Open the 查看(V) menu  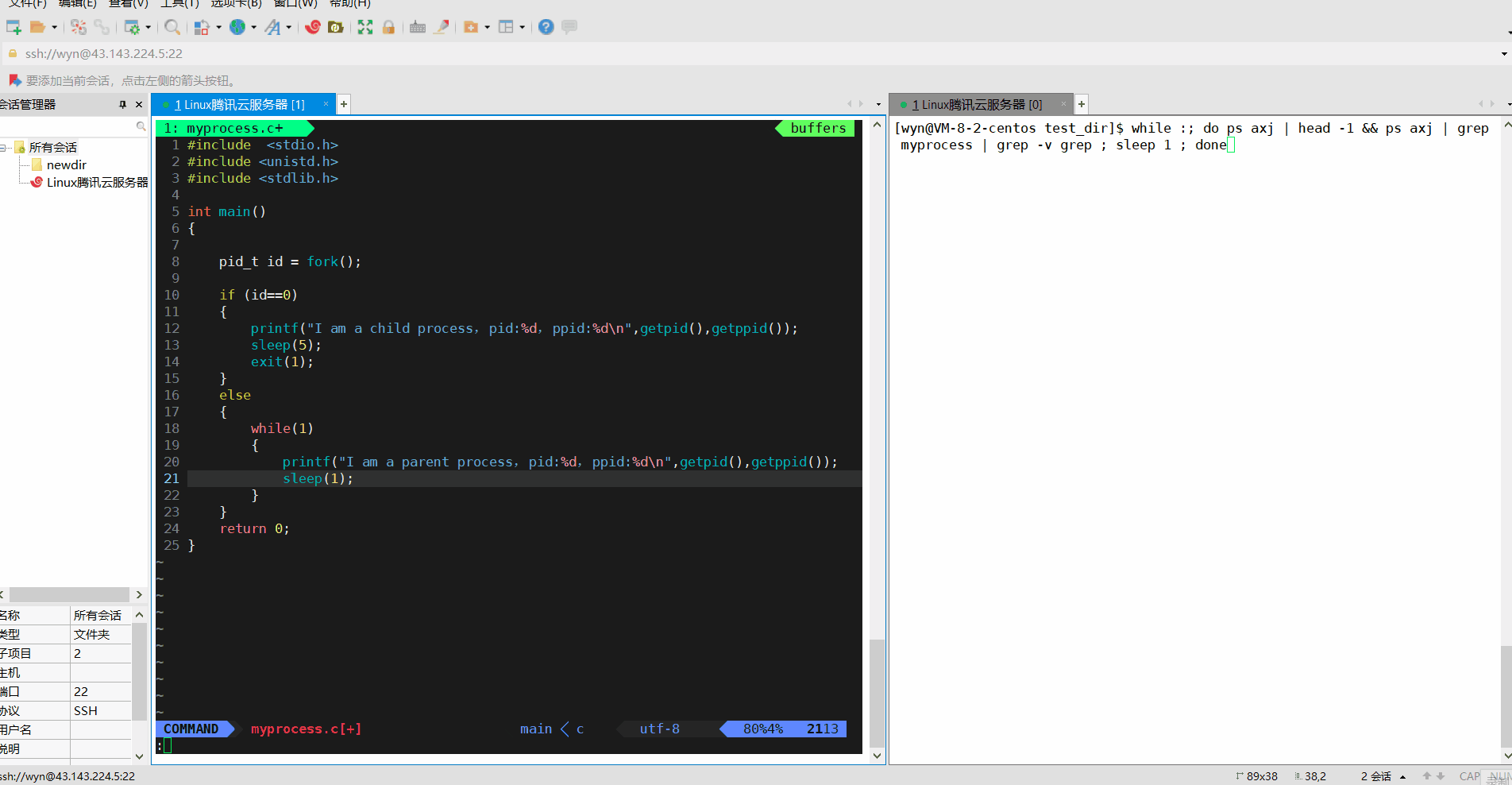(129, 4)
